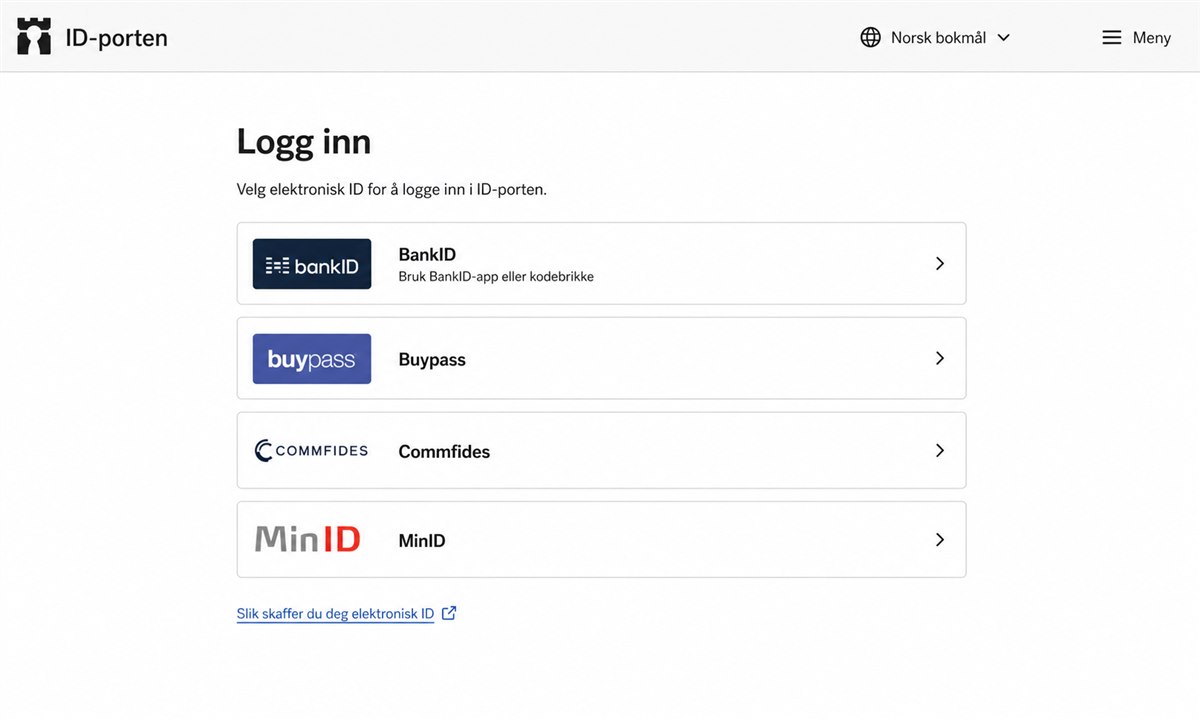
Task: Click the ID-porten castle logo icon
Action: point(34,37)
